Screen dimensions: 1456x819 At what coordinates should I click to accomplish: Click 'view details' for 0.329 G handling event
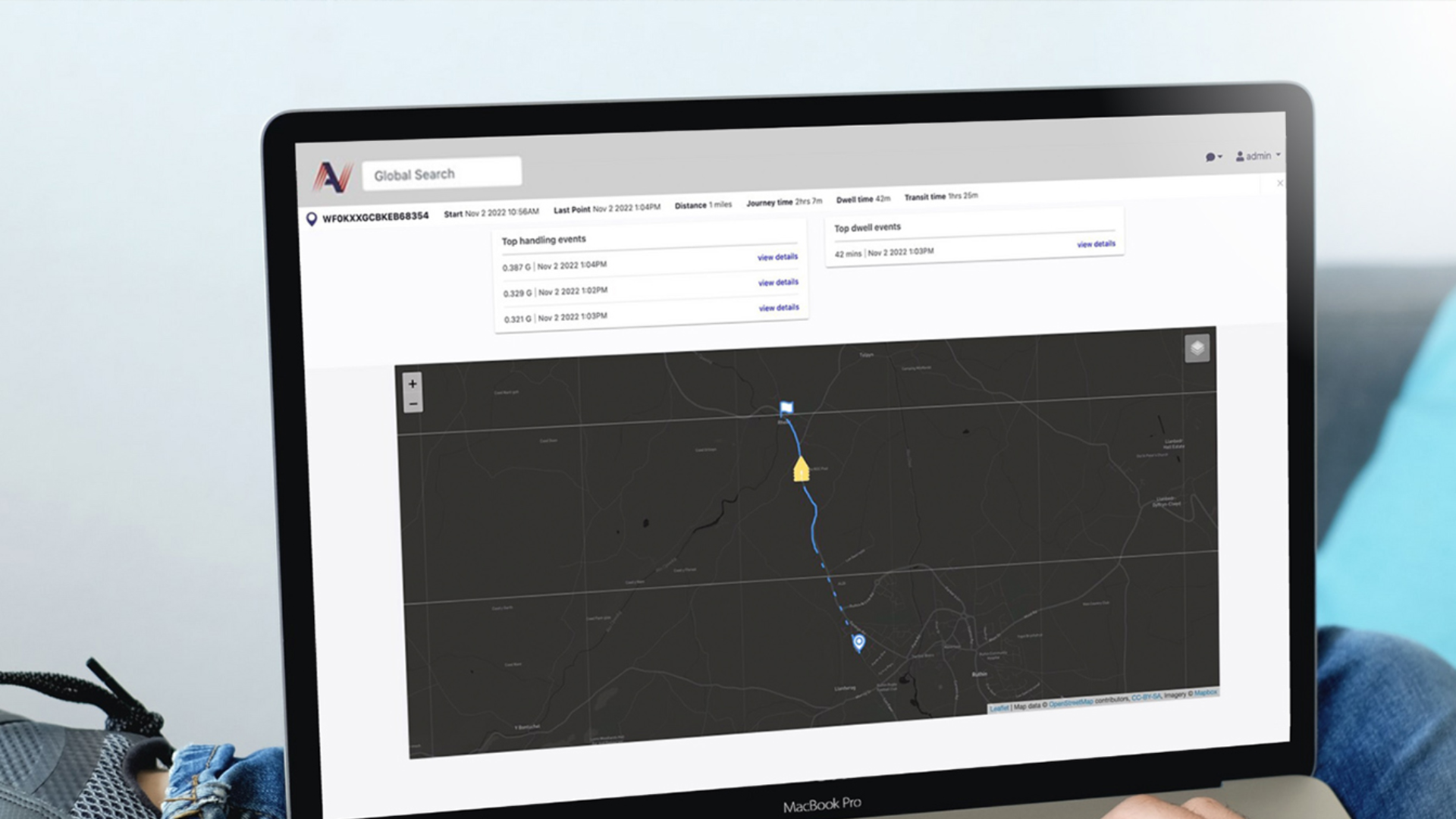point(777,282)
